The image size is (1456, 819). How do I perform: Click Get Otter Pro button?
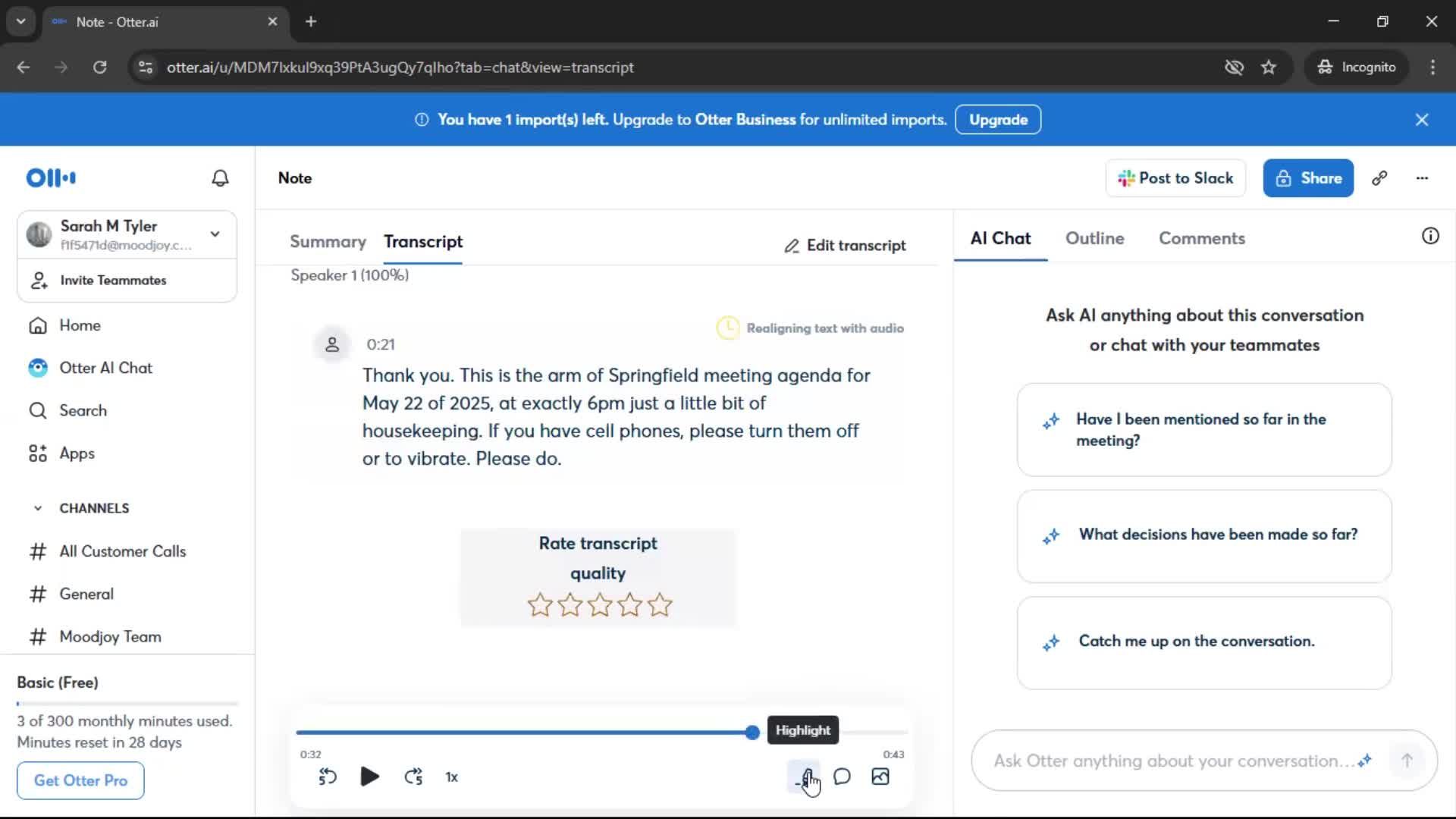pos(80,780)
